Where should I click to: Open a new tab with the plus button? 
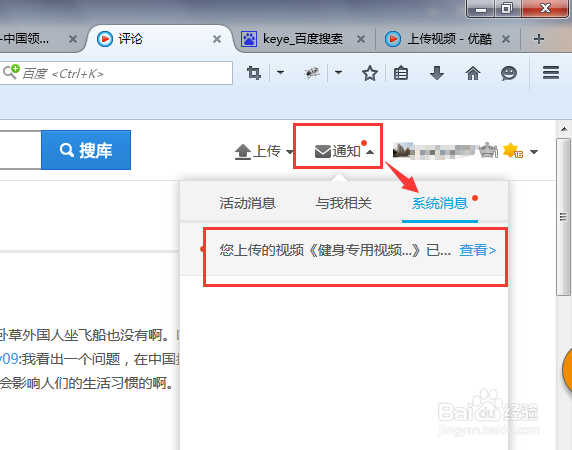coord(539,39)
